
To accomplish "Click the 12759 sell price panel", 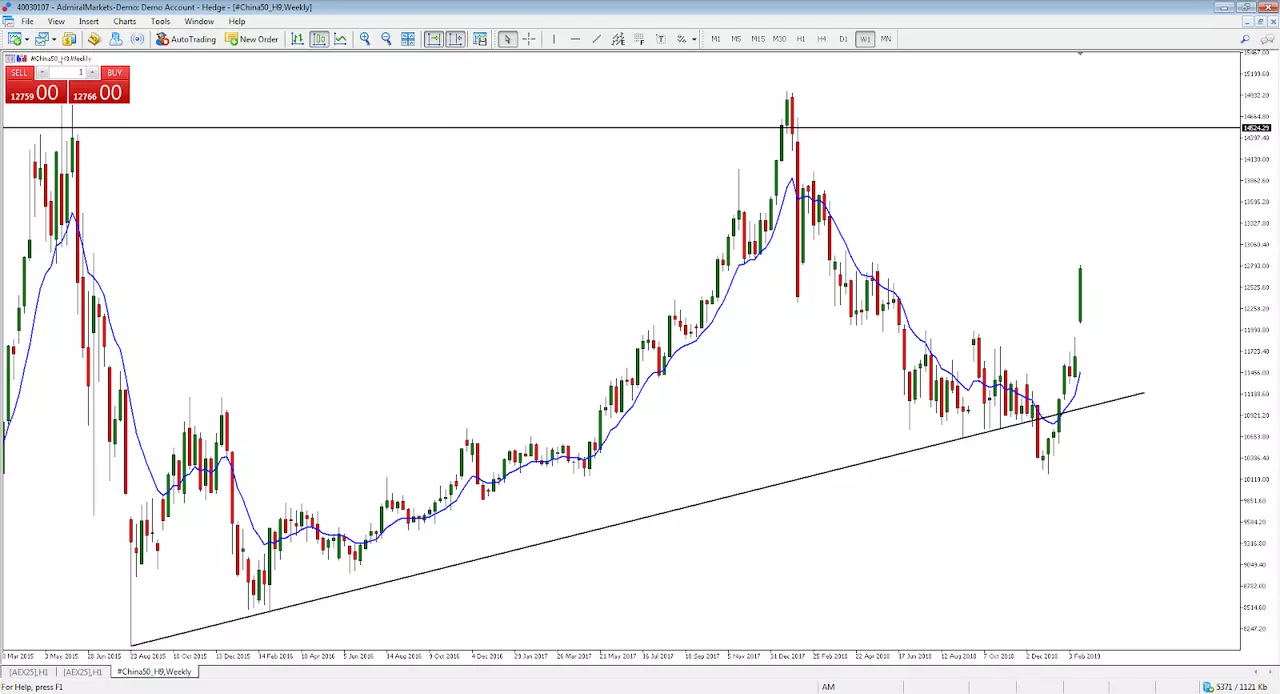I will coord(36,93).
